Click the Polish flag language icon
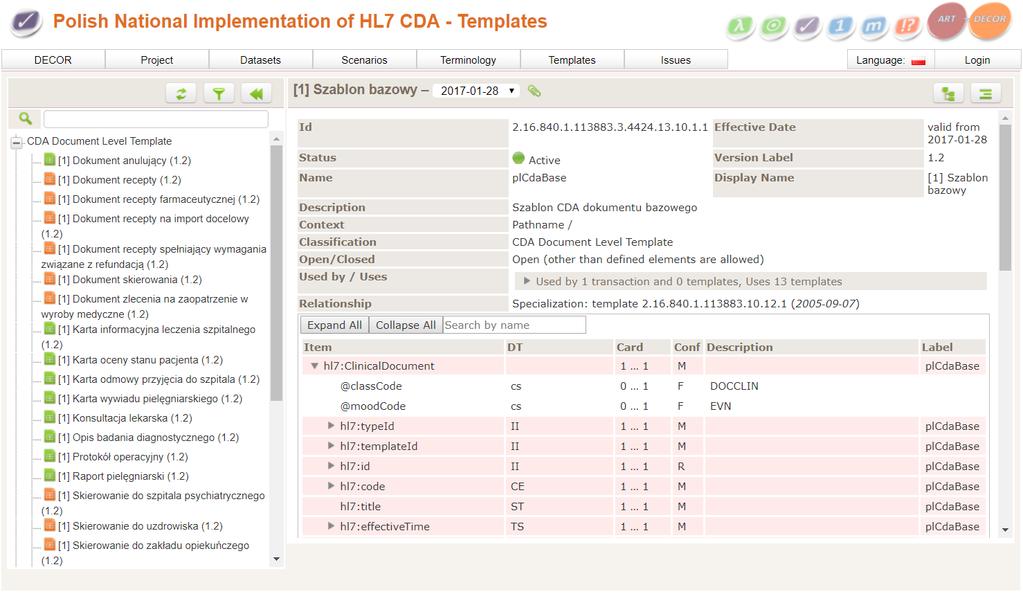Screen dimensions: 1023x594 (x=919, y=61)
